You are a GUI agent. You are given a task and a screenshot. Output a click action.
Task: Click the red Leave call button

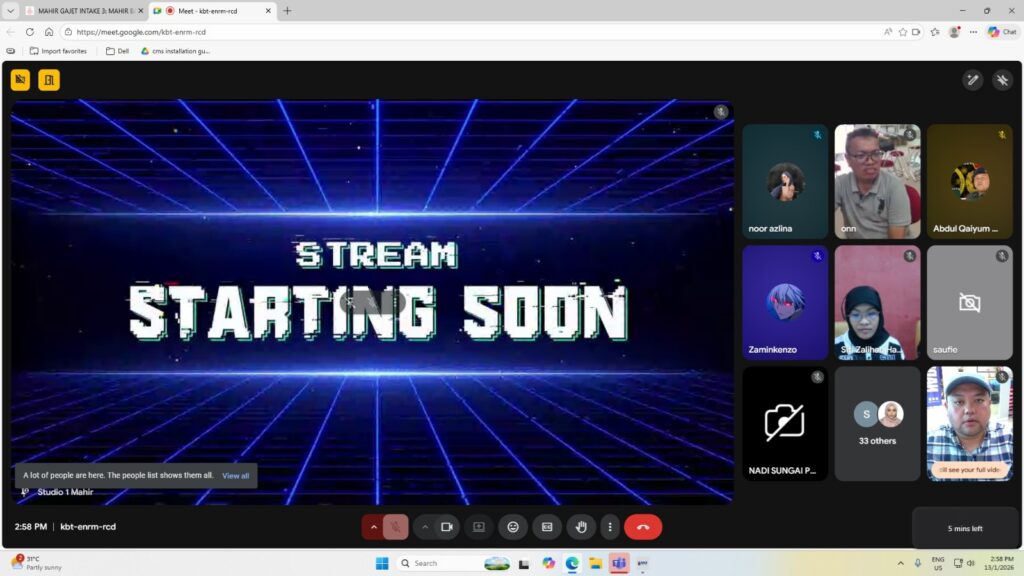pos(642,527)
